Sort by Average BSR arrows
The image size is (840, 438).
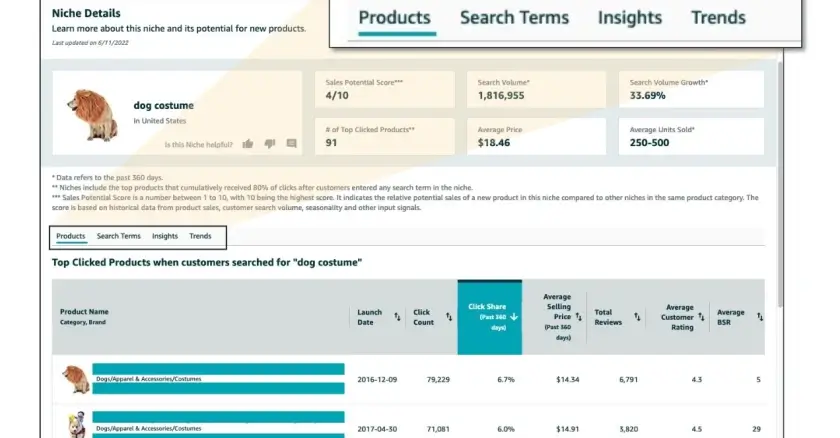[x=760, y=317]
